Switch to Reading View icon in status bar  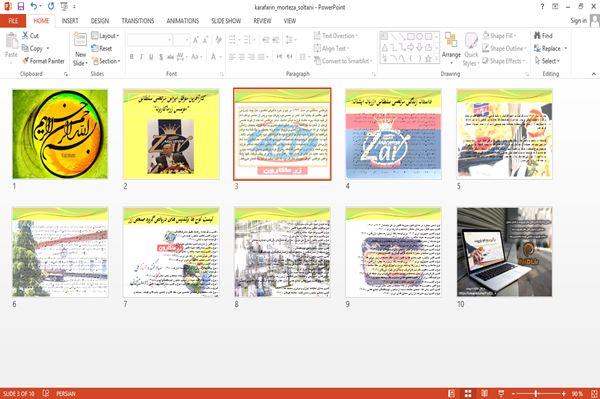pos(484,393)
